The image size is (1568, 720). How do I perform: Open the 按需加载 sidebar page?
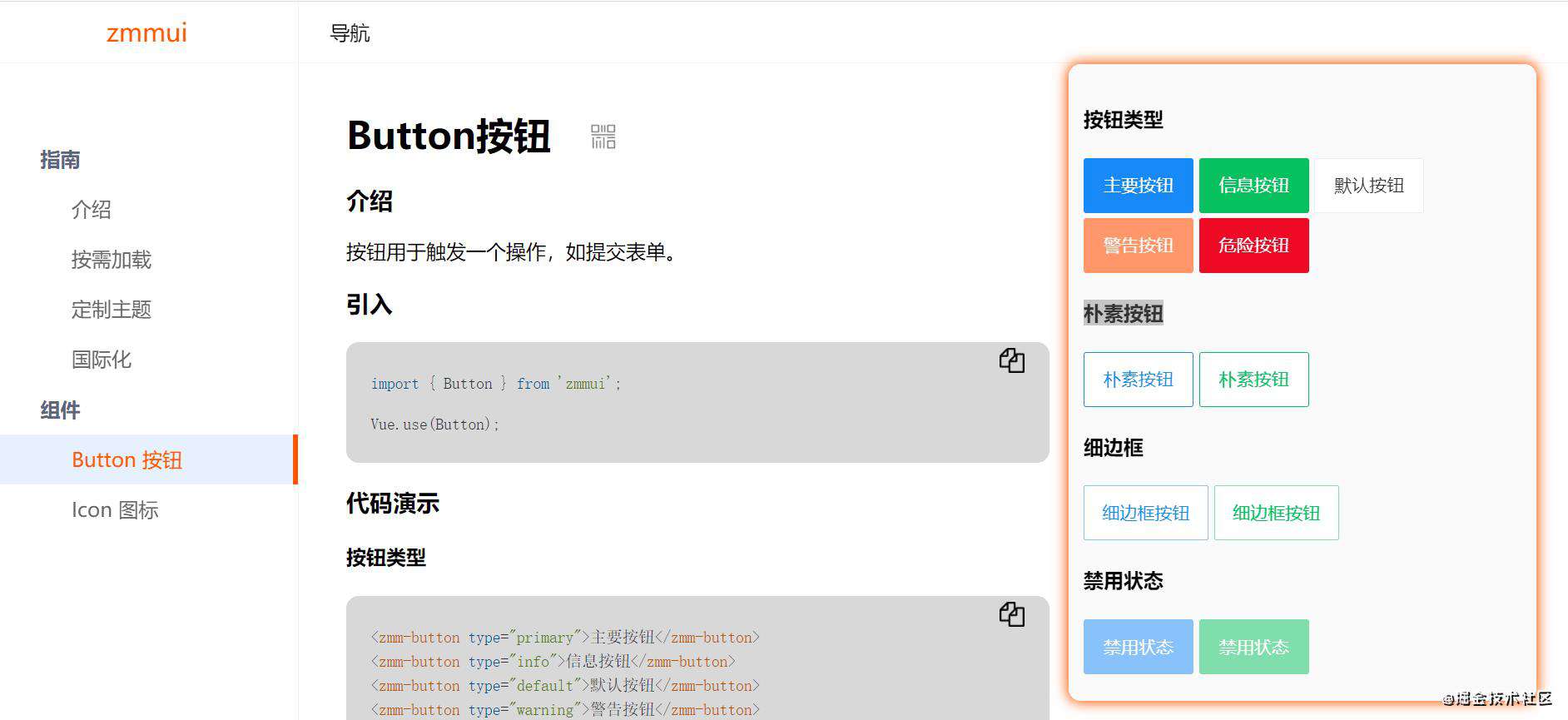point(112,260)
